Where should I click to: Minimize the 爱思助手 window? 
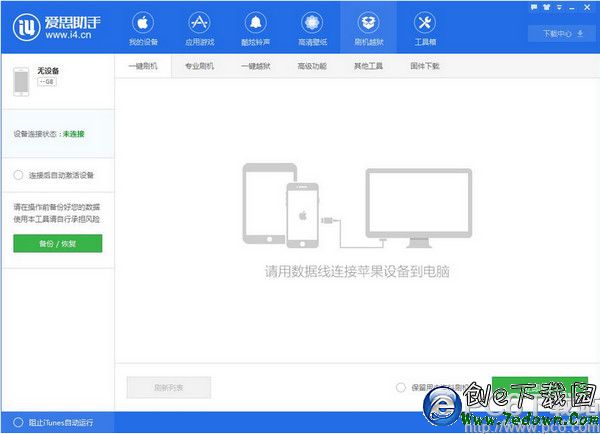coord(572,8)
